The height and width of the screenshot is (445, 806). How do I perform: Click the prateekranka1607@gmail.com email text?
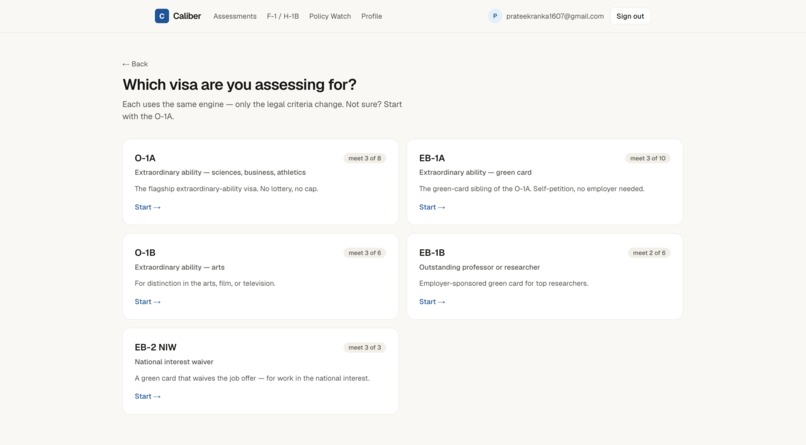[555, 16]
